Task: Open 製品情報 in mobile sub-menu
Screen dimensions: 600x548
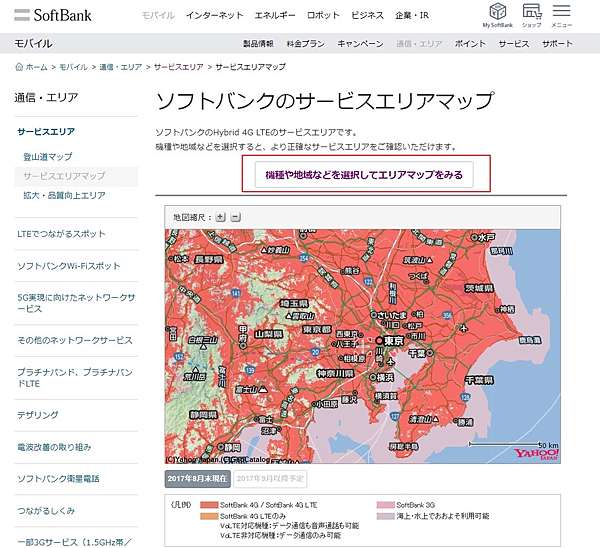Action: (258, 44)
